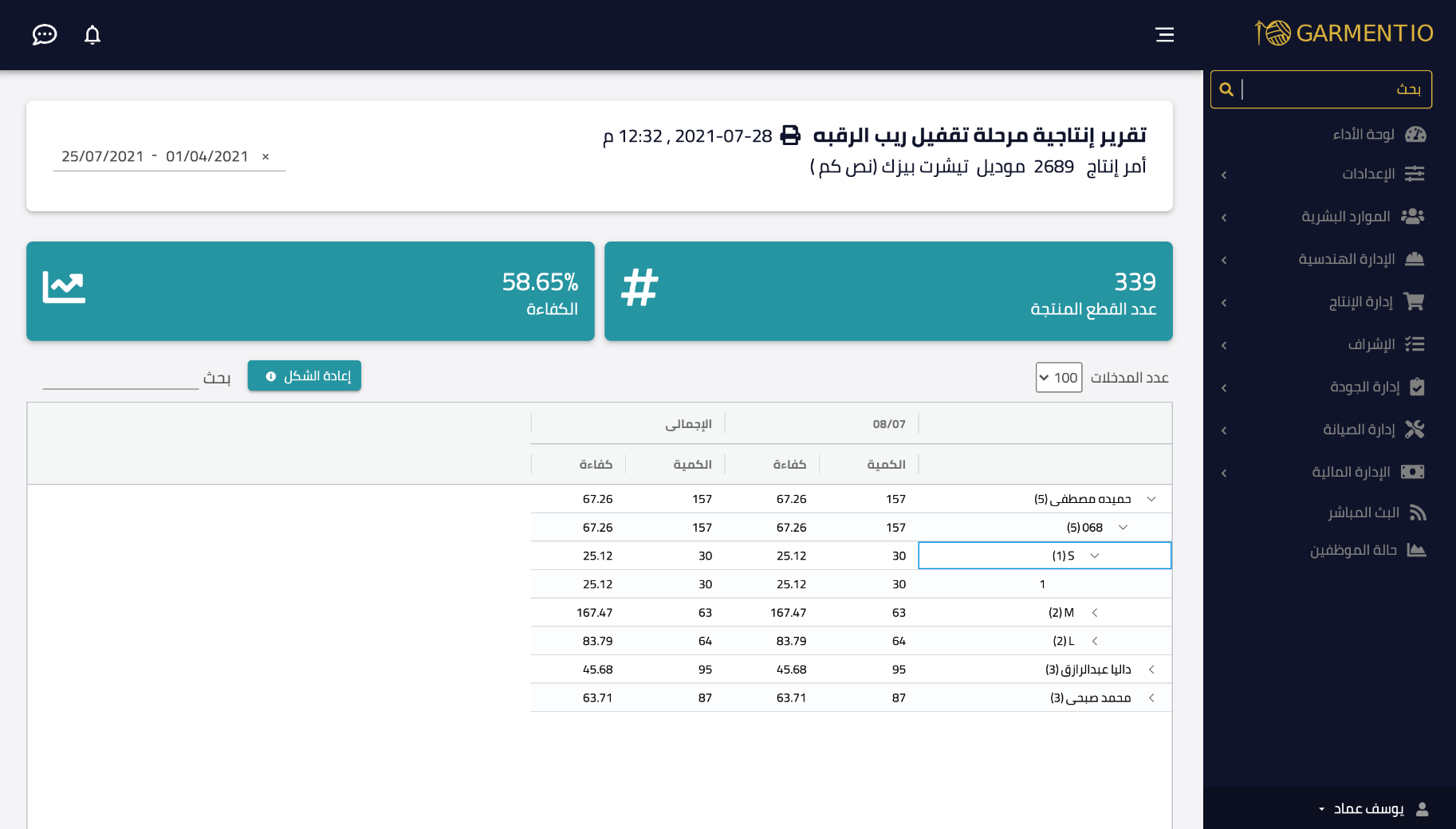Expand إدارة الصيانة submenu chevron
This screenshot has height=829, width=1456.
(1224, 430)
